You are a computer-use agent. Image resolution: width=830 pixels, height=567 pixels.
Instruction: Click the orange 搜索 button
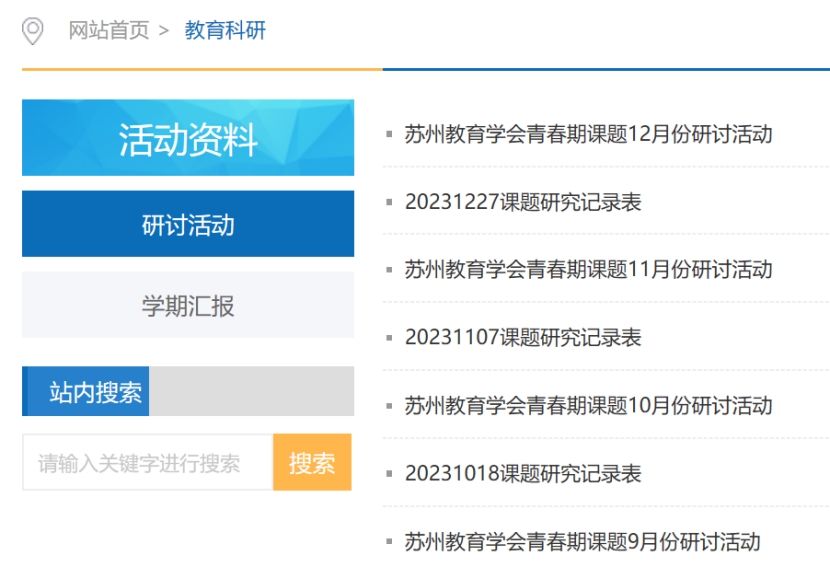(312, 462)
